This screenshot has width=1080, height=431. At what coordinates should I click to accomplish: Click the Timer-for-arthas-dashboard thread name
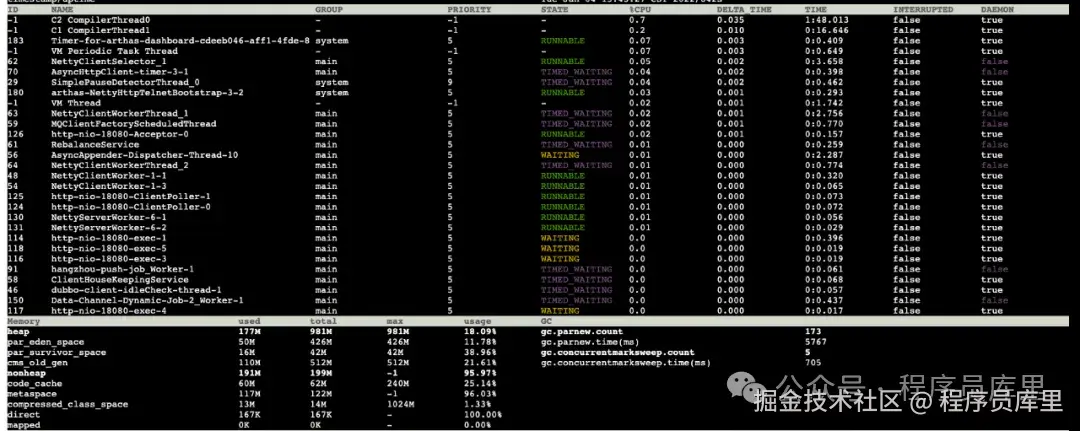click(x=180, y=41)
